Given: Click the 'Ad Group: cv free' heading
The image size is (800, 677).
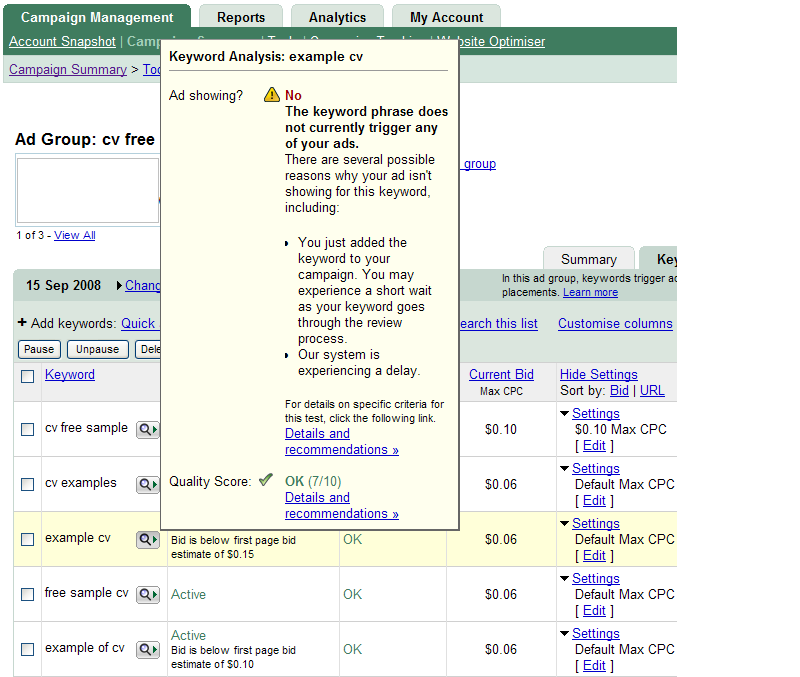Looking at the screenshot, I should click(85, 139).
